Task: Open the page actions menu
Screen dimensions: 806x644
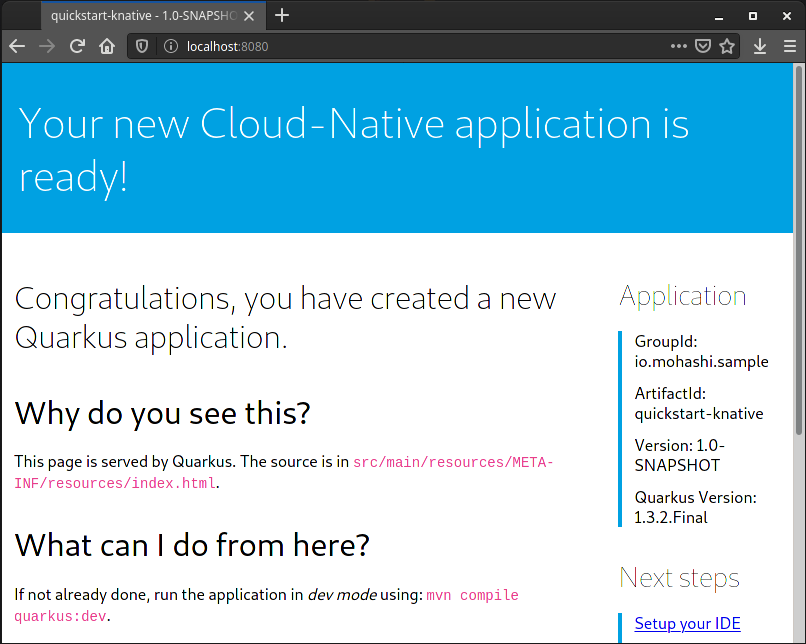Action: pos(678,46)
